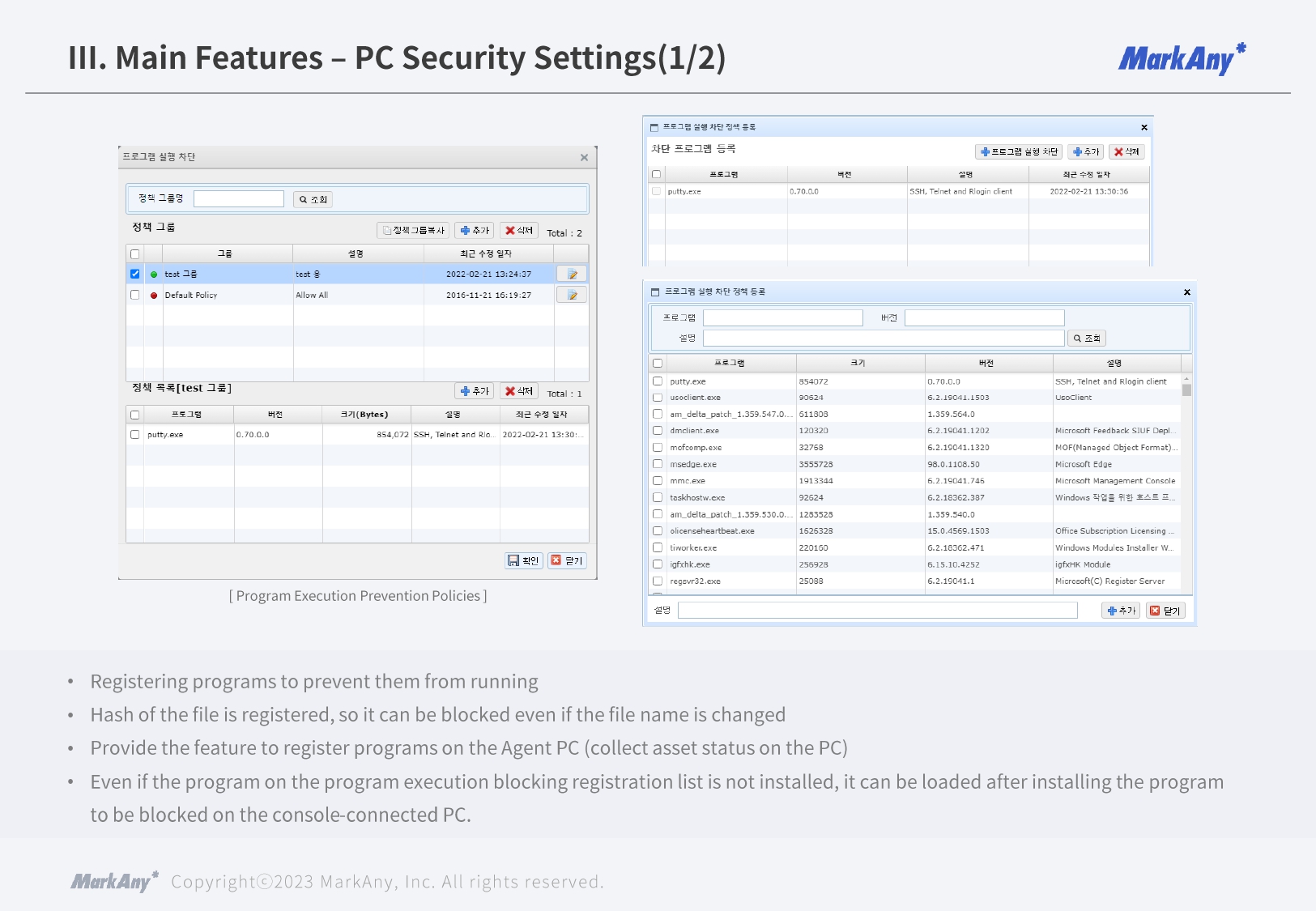
Task: Click 추가 button at bottom of program list dialog
Action: 1122,611
